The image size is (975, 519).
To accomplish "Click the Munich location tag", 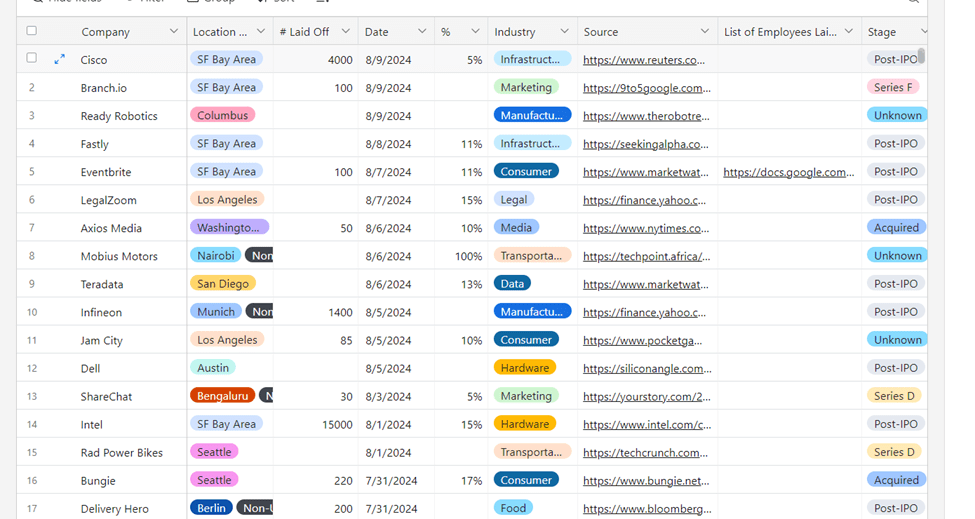I will (216, 311).
